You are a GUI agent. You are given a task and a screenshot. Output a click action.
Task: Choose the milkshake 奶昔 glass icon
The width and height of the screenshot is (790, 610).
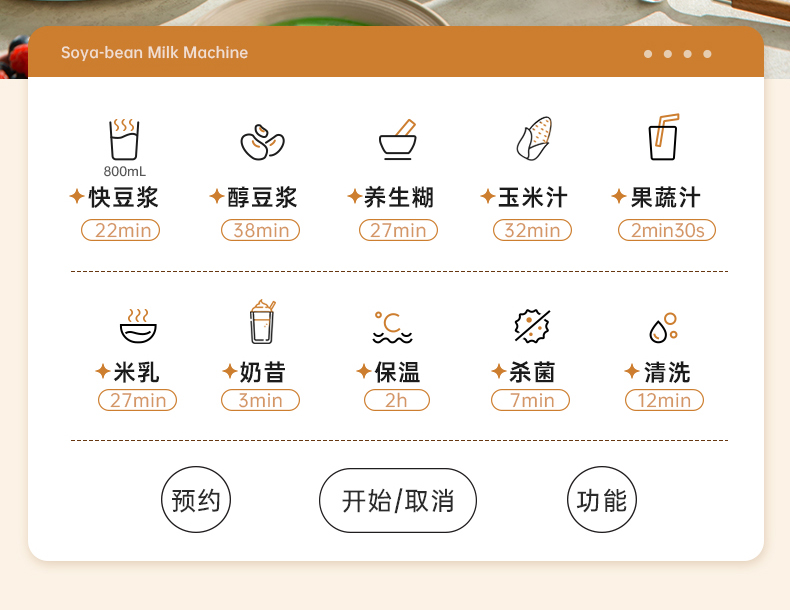(x=262, y=322)
